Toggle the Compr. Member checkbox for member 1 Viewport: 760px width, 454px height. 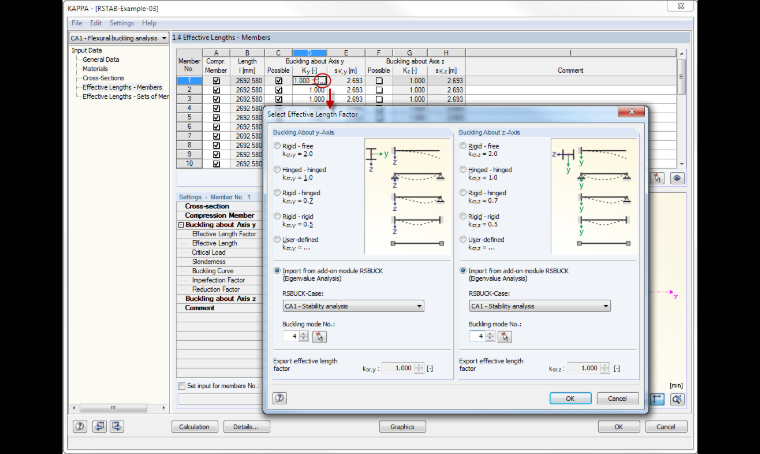pos(216,81)
